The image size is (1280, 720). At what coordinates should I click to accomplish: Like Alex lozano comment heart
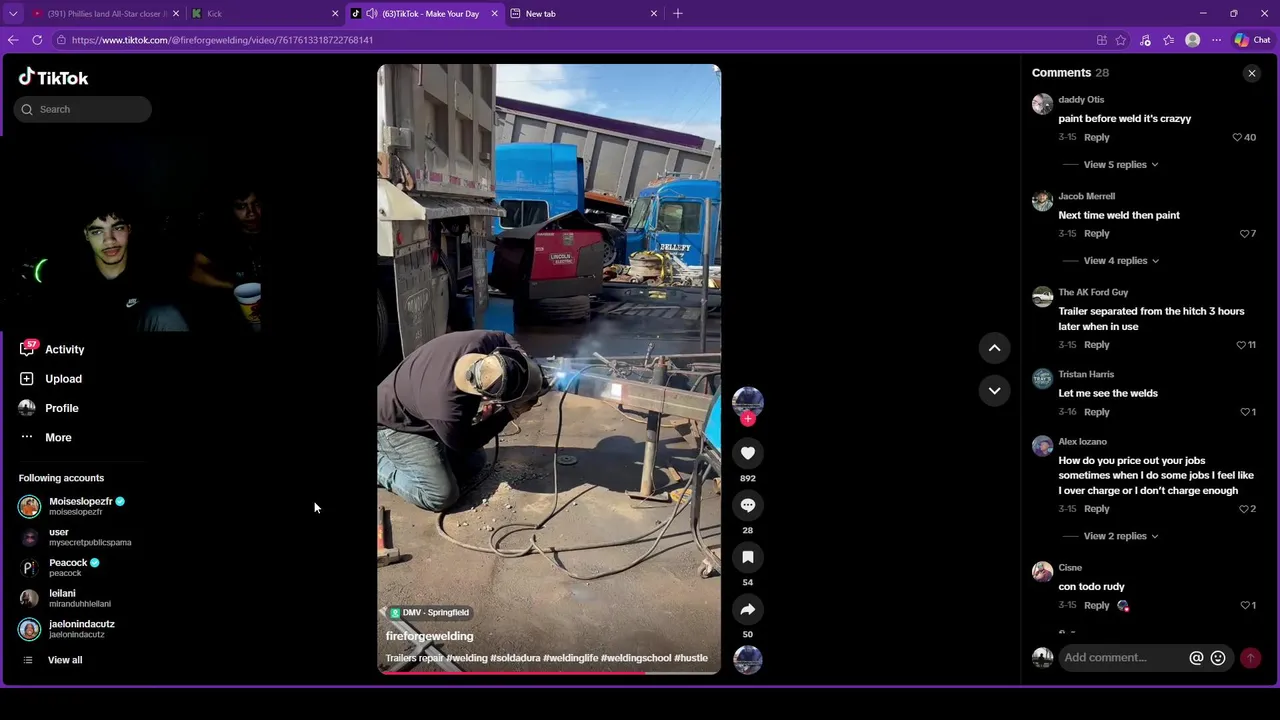pos(1244,509)
